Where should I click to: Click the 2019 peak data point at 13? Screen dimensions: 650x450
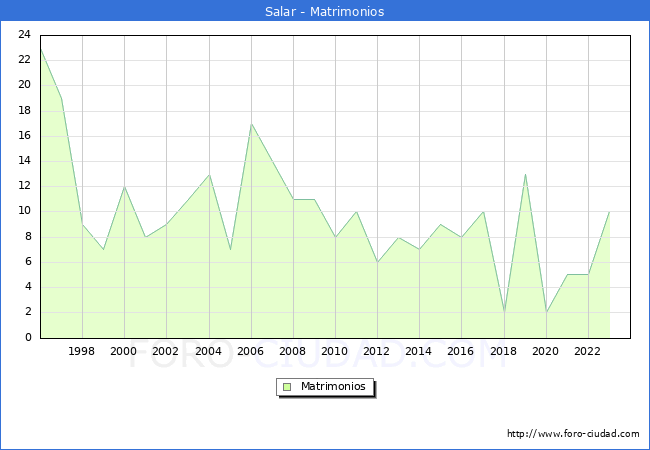[525, 174]
